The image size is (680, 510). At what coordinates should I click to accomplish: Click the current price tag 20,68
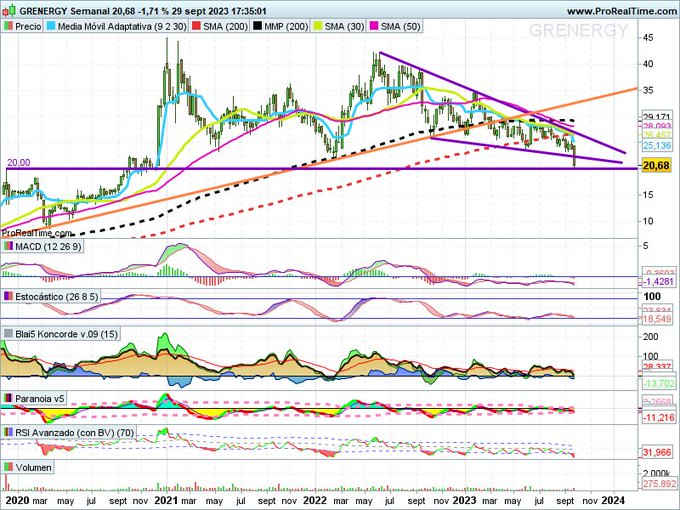point(656,165)
